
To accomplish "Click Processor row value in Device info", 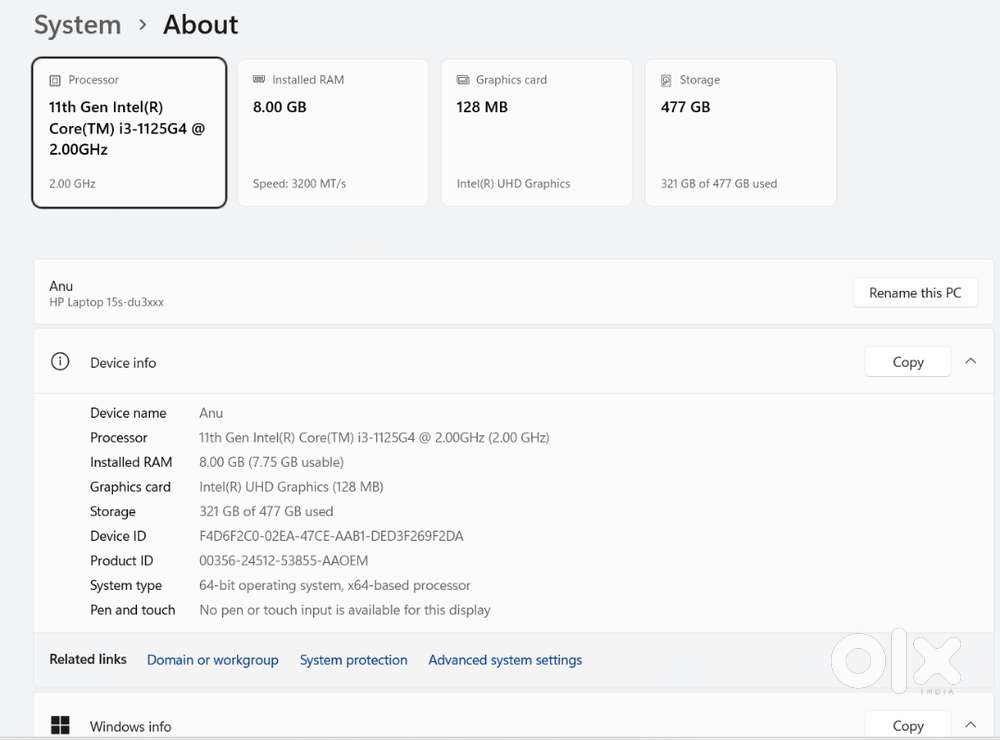I will point(374,438).
